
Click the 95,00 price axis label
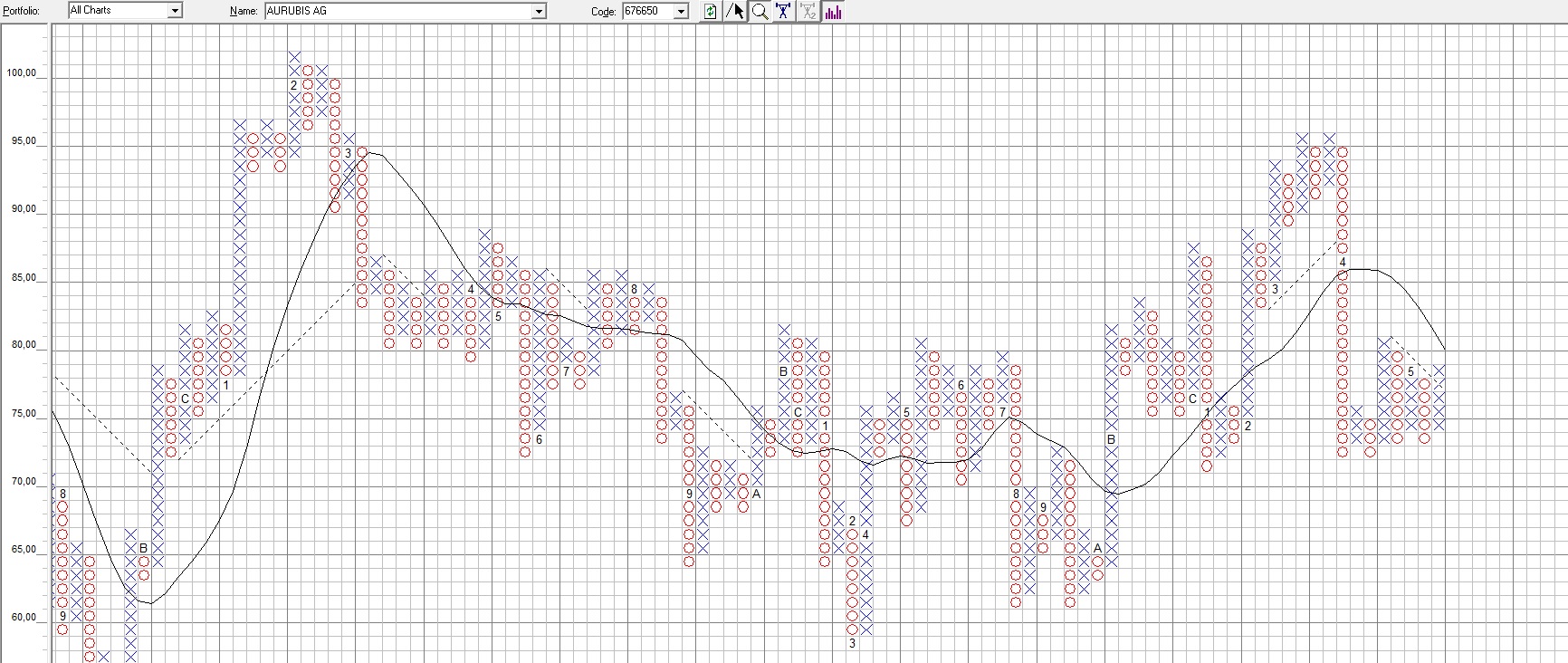(x=24, y=141)
